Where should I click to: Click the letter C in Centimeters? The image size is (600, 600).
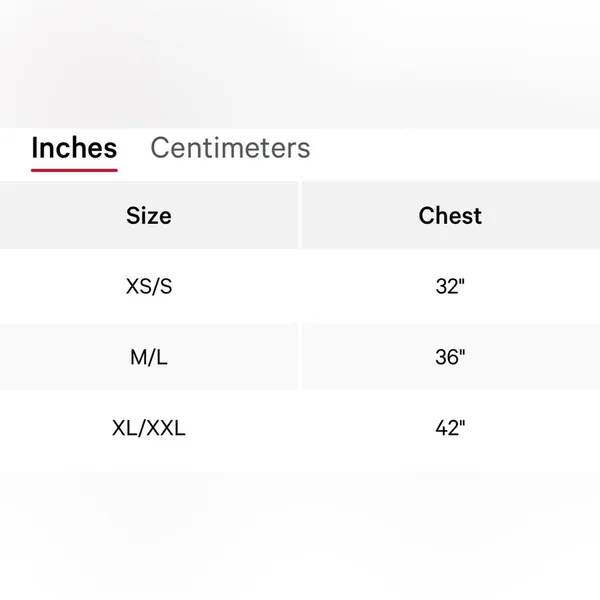(160, 148)
